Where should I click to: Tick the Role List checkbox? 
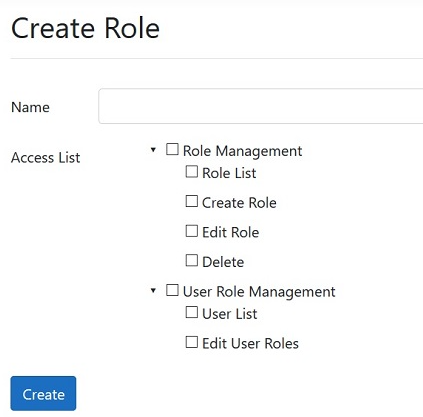tap(192, 172)
